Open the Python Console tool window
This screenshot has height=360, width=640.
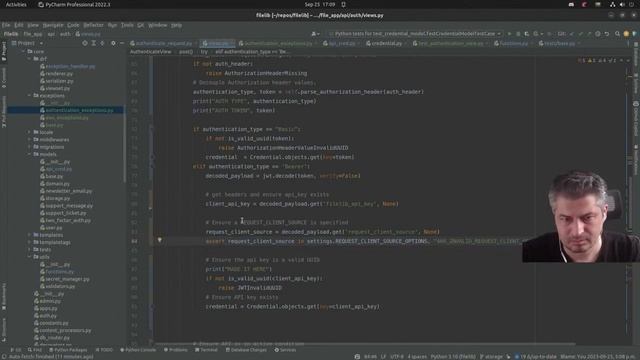[138, 350]
